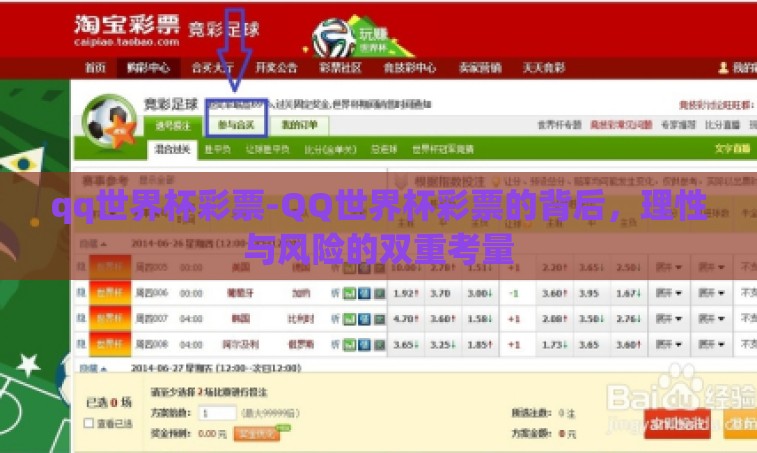Click the gray icon in the 阿尔及利亚 row
The width and height of the screenshot is (757, 453).
coord(380,344)
